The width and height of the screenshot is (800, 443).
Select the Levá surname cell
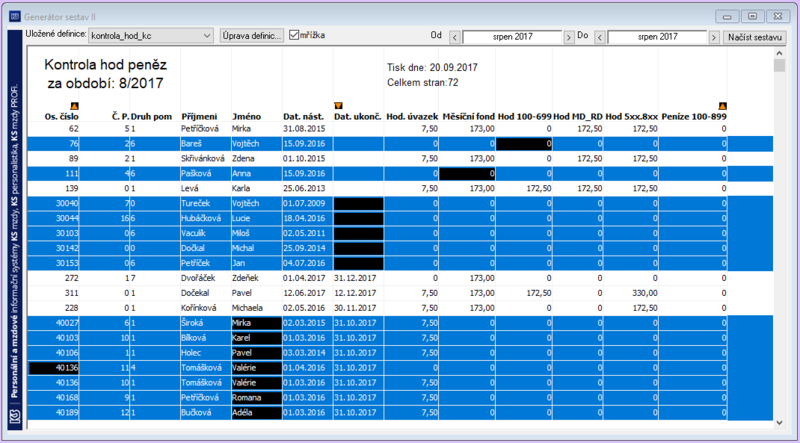[x=205, y=188]
